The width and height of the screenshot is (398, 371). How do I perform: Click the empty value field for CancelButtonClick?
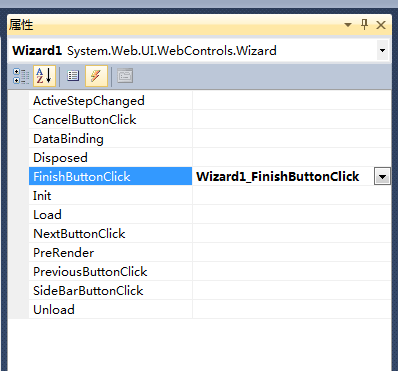pos(292,120)
